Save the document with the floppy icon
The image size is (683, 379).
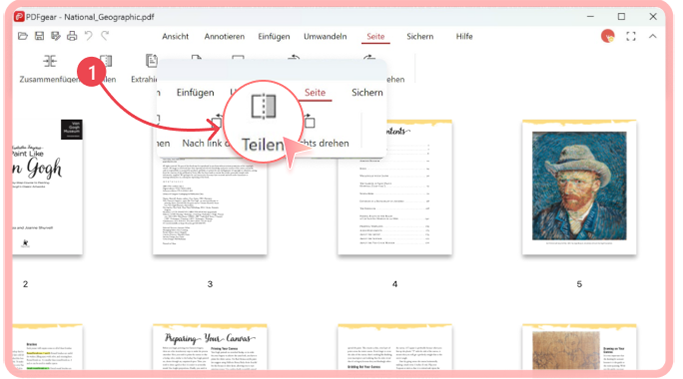point(39,36)
